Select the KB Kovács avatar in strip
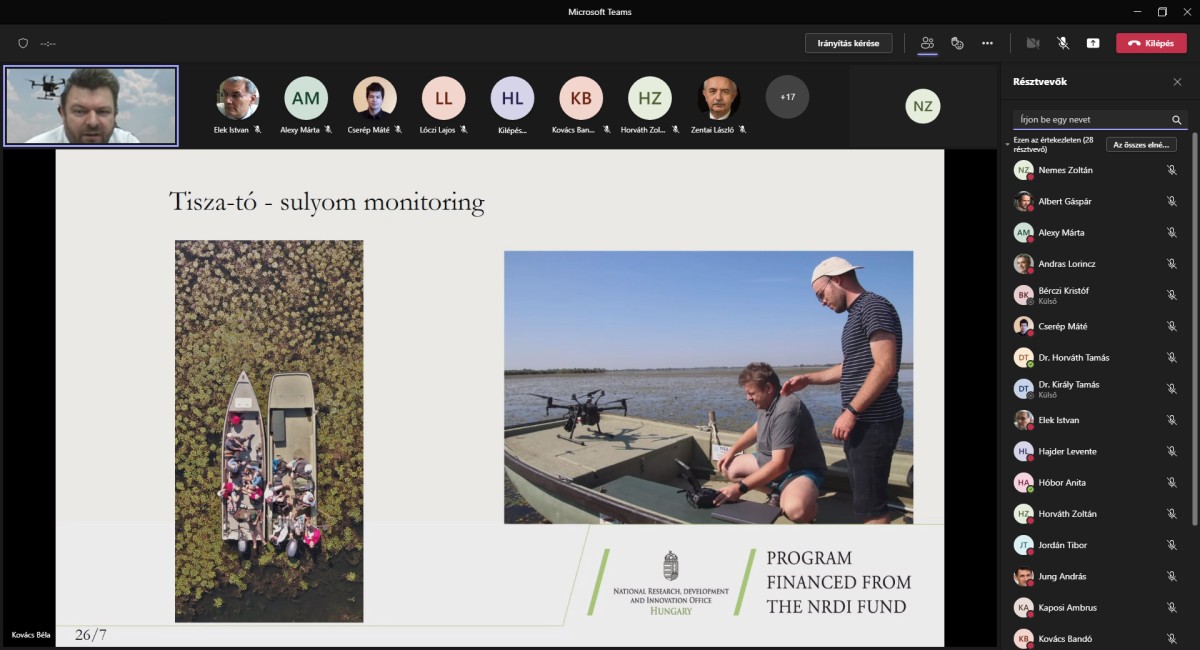Screen dimensions: 1200x650 pyautogui.click(x=581, y=97)
